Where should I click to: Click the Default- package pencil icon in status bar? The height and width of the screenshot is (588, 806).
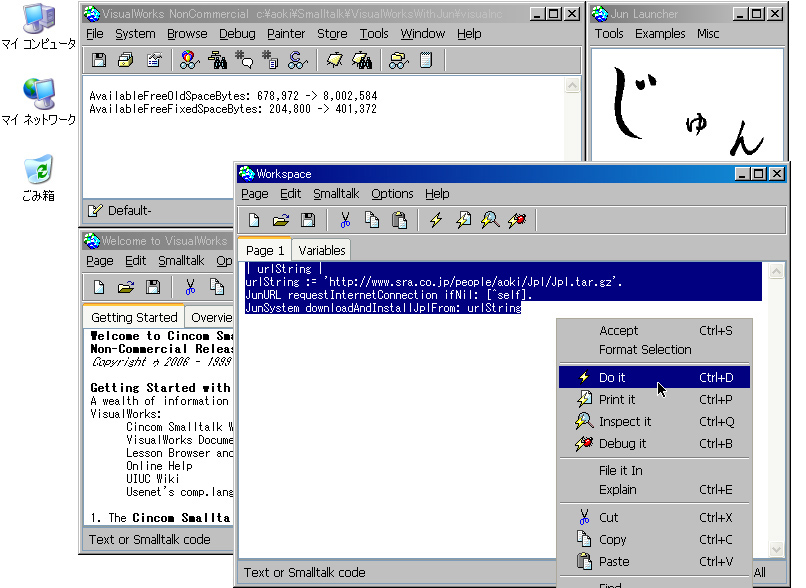point(96,211)
